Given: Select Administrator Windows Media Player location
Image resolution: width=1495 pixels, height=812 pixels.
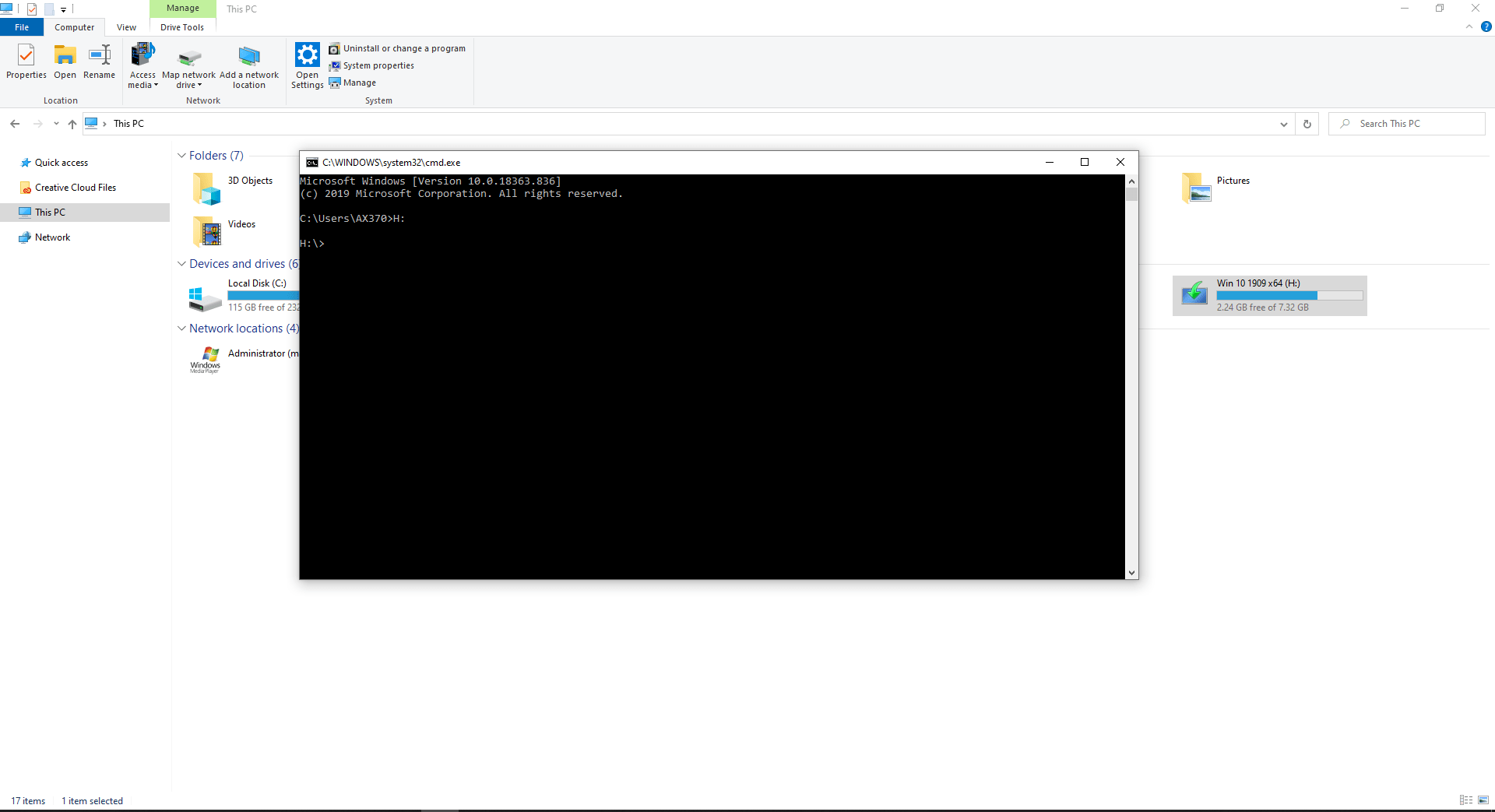Looking at the screenshot, I should click(244, 360).
